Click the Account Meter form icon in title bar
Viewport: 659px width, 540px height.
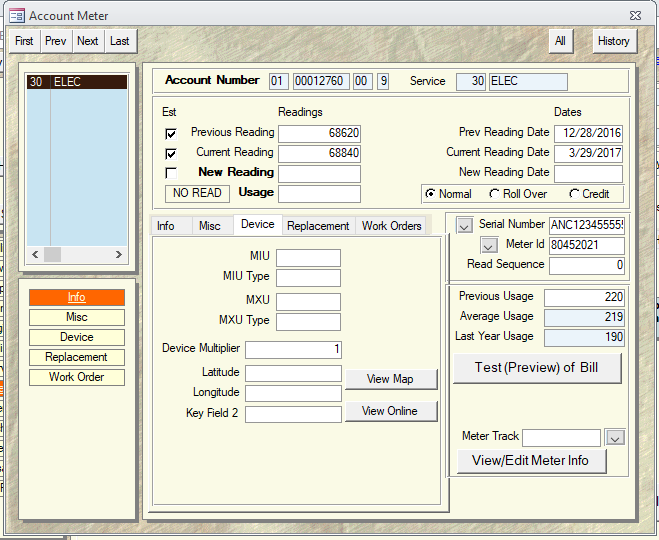pyautogui.click(x=17, y=16)
